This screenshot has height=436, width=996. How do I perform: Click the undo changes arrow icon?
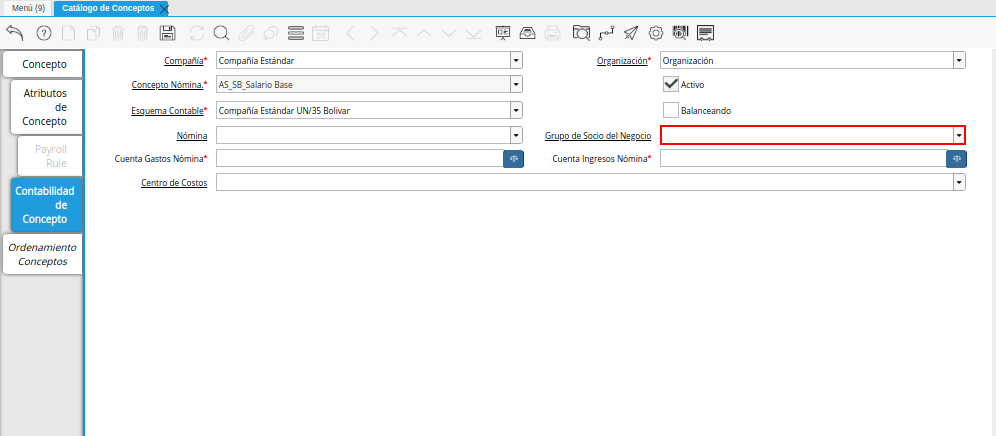pyautogui.click(x=15, y=32)
